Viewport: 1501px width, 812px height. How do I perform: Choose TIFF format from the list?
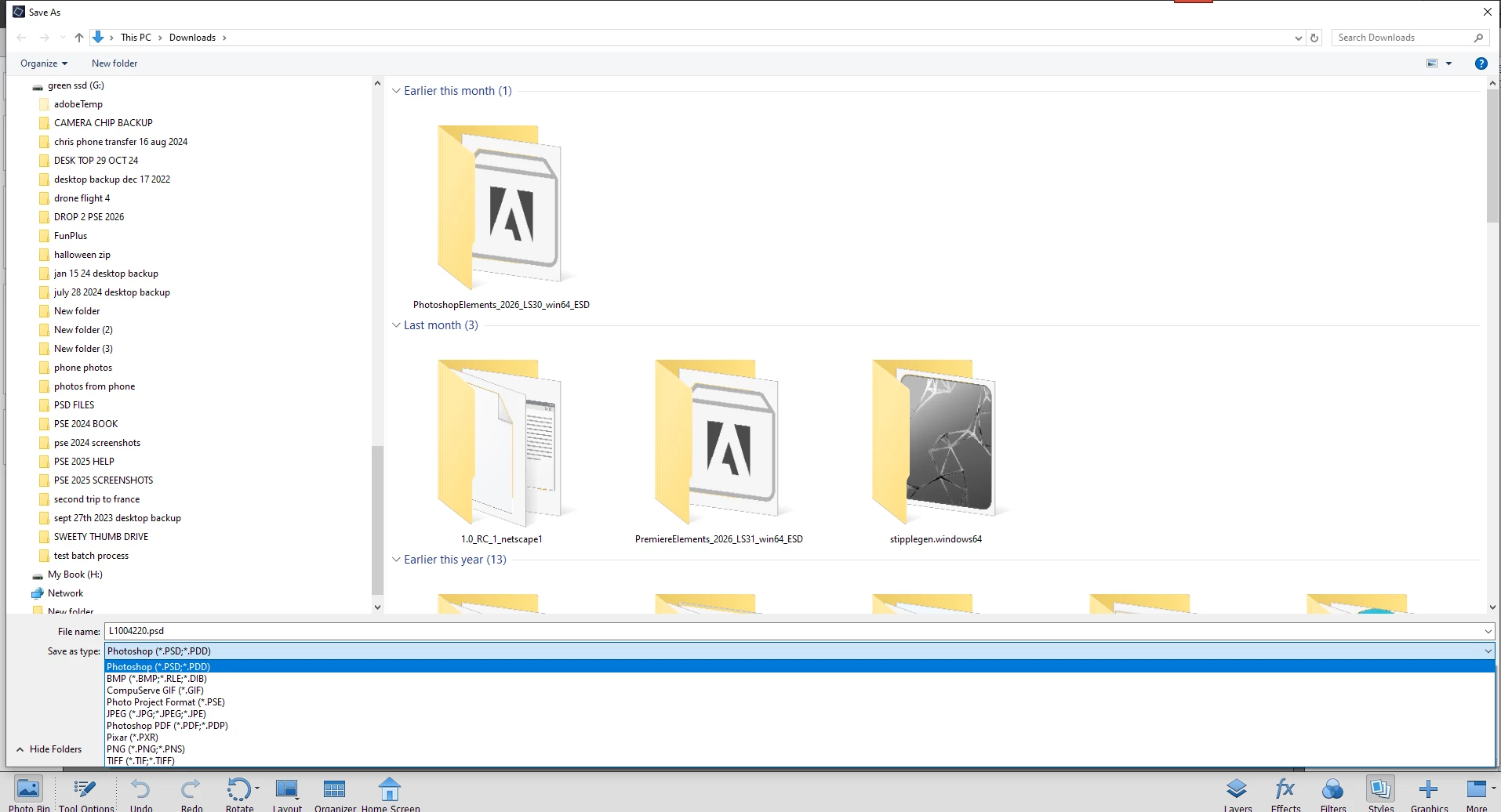pos(800,761)
